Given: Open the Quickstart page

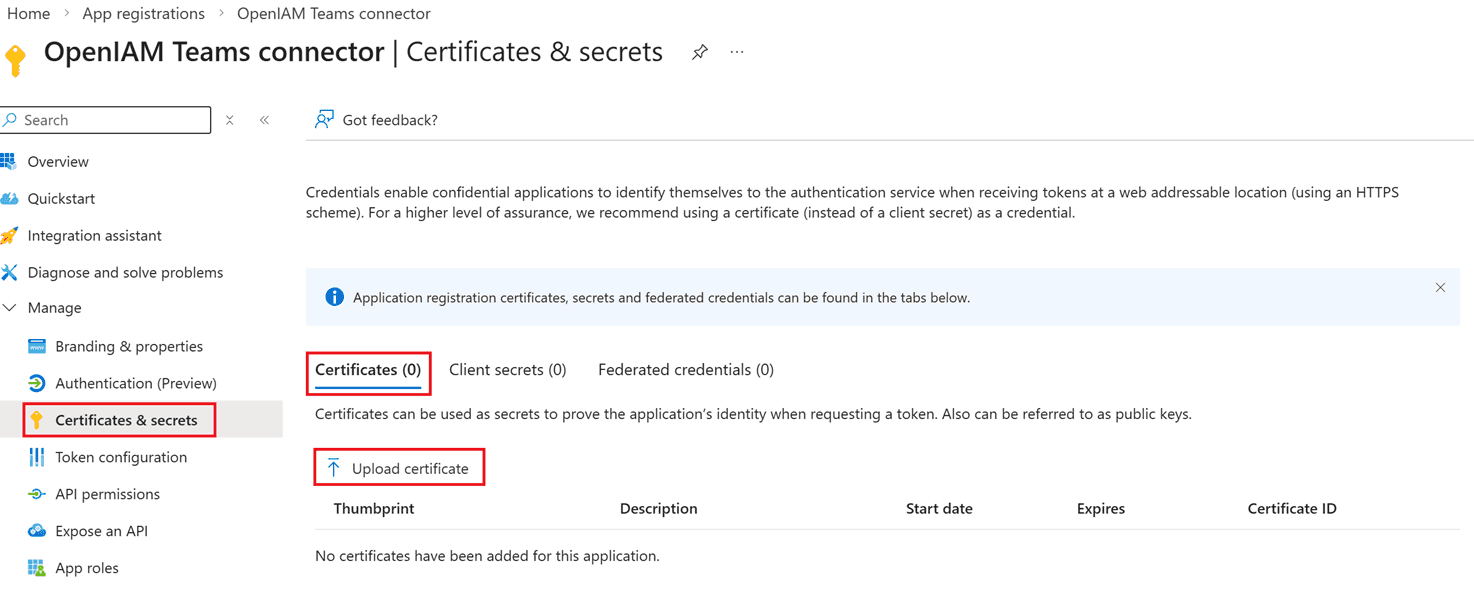Looking at the screenshot, I should coord(61,199).
